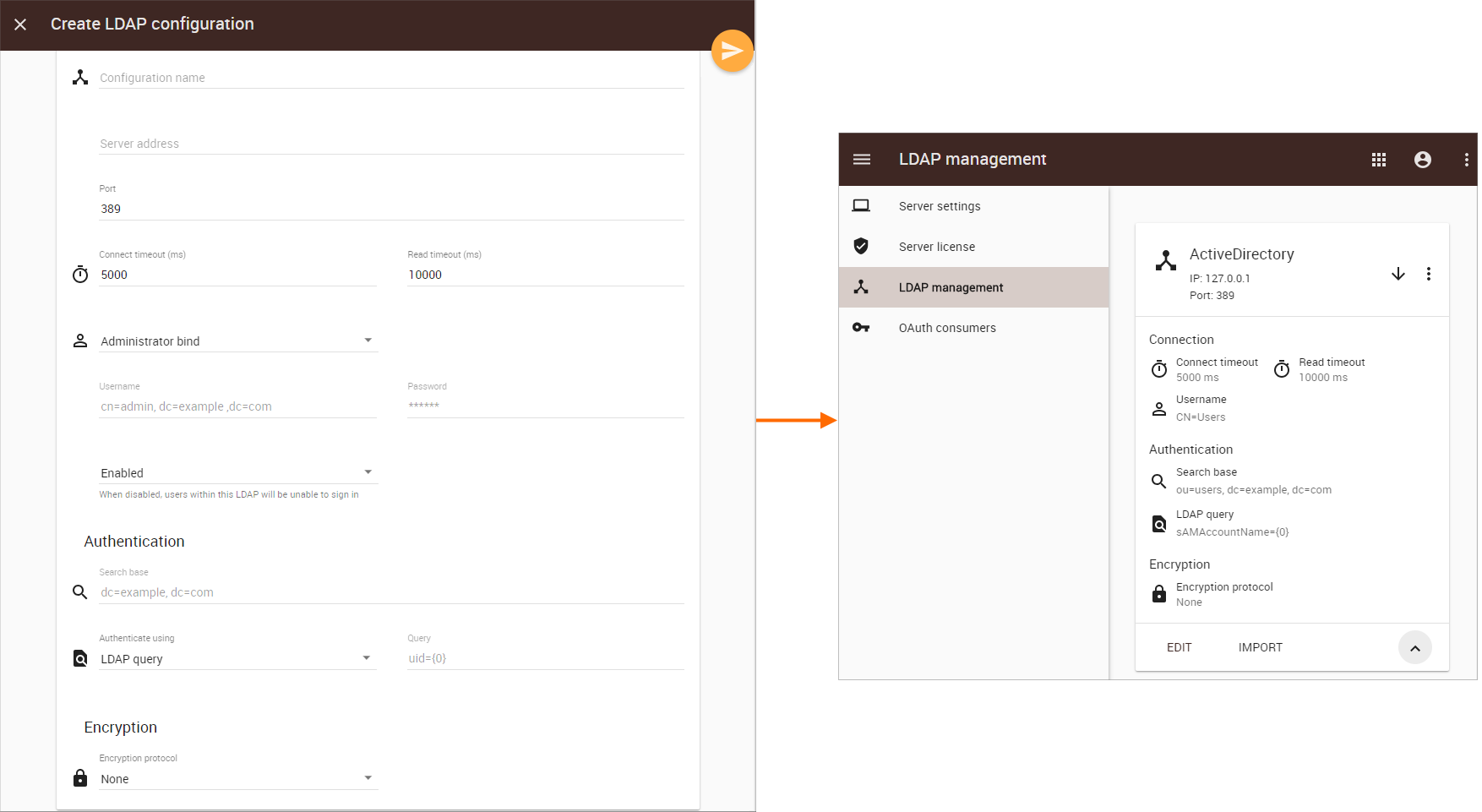Click the shield icon next to Server license
Viewport: 1482px width, 812px height.
click(x=861, y=246)
